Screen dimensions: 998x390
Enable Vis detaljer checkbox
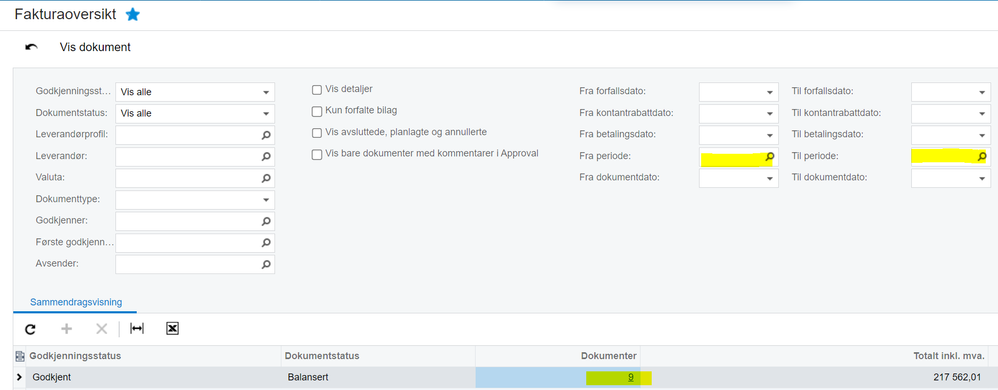(317, 90)
